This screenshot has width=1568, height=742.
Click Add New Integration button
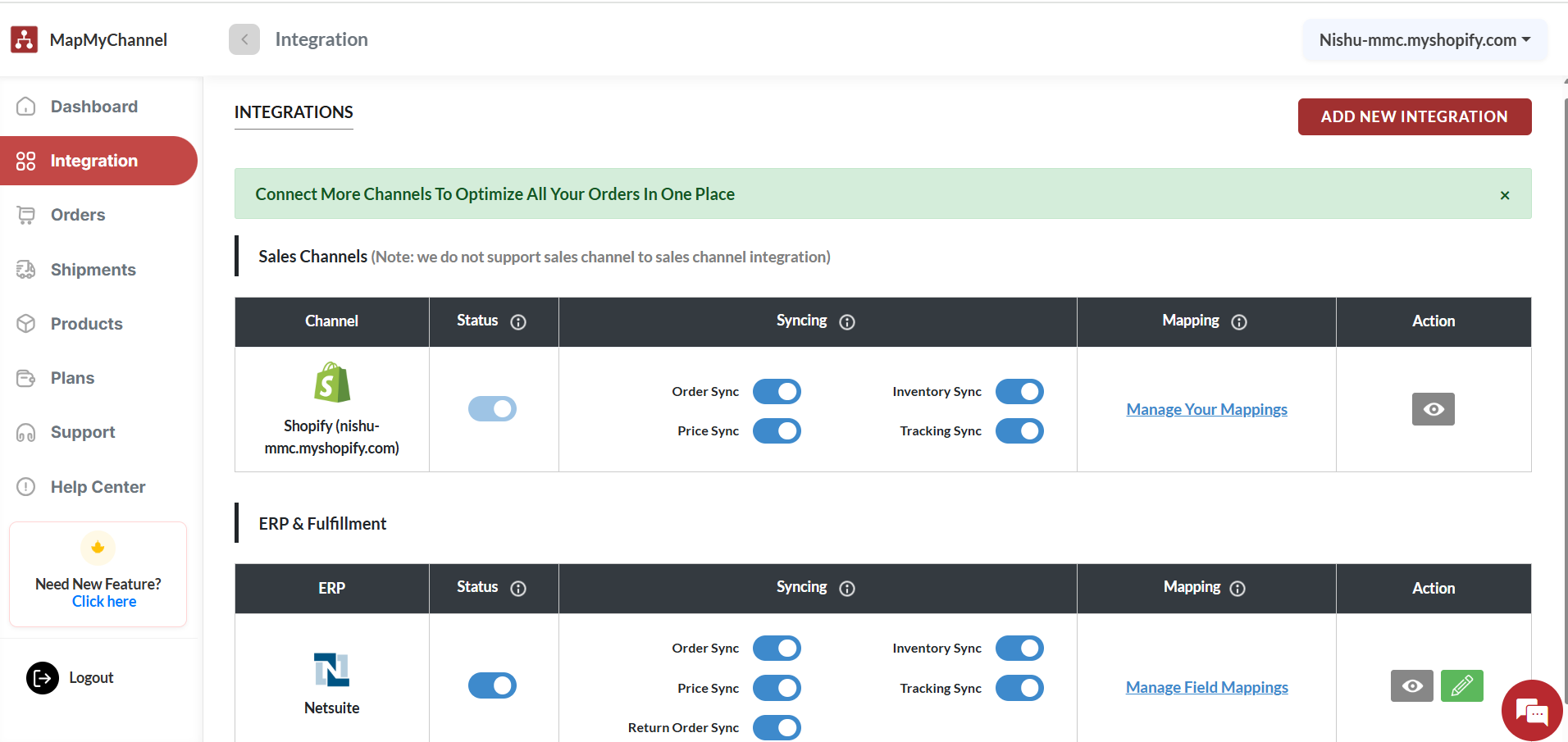[1414, 116]
